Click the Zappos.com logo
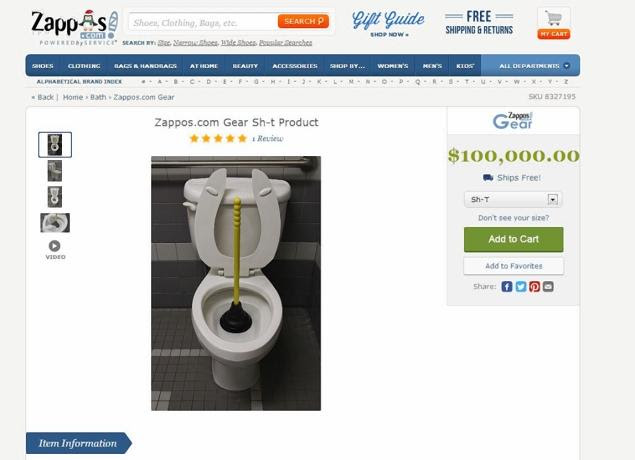 click(x=75, y=27)
